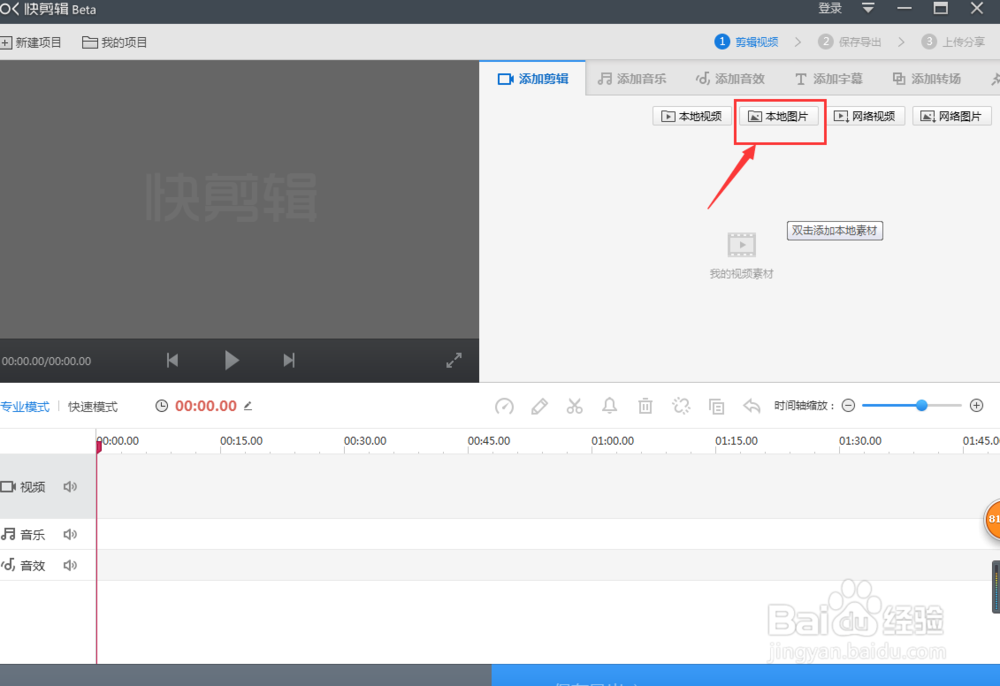Image resolution: width=1000 pixels, height=686 pixels.
Task: Click the 00:15.00 ruler mark
Action: click(x=241, y=441)
